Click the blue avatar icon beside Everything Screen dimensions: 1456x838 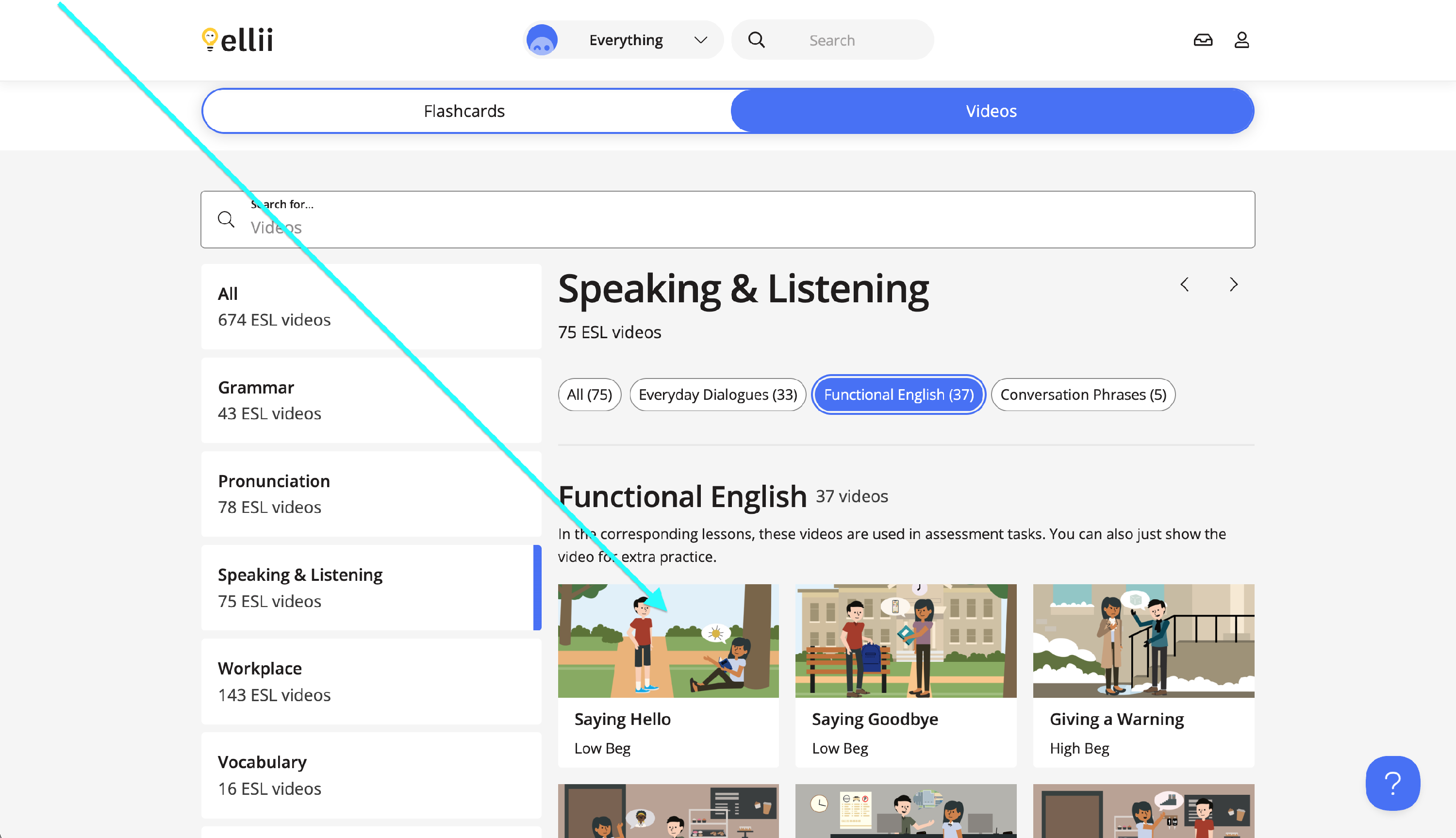point(542,40)
